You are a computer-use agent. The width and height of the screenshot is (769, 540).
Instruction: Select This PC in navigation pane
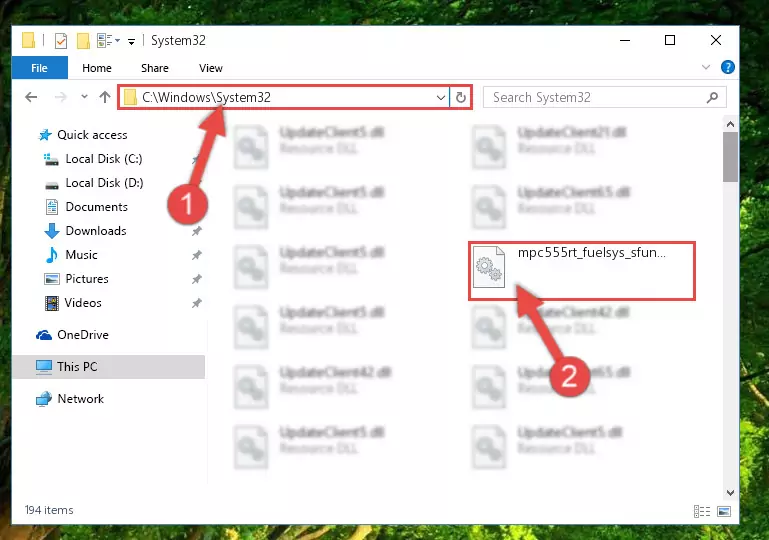tap(108, 367)
